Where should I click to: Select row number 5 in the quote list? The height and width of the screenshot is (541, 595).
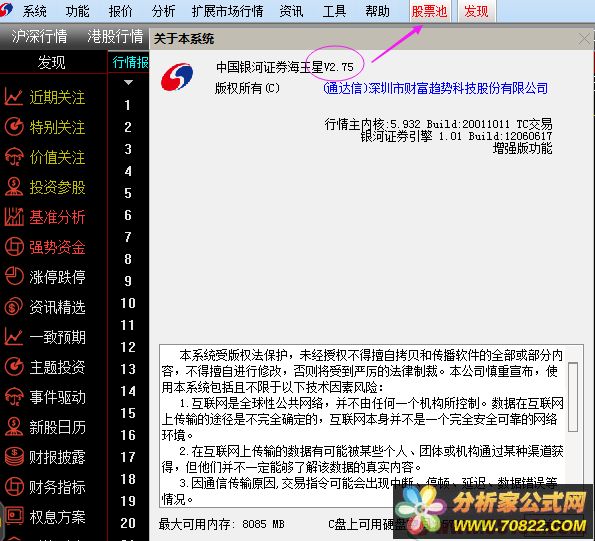pyautogui.click(x=128, y=193)
